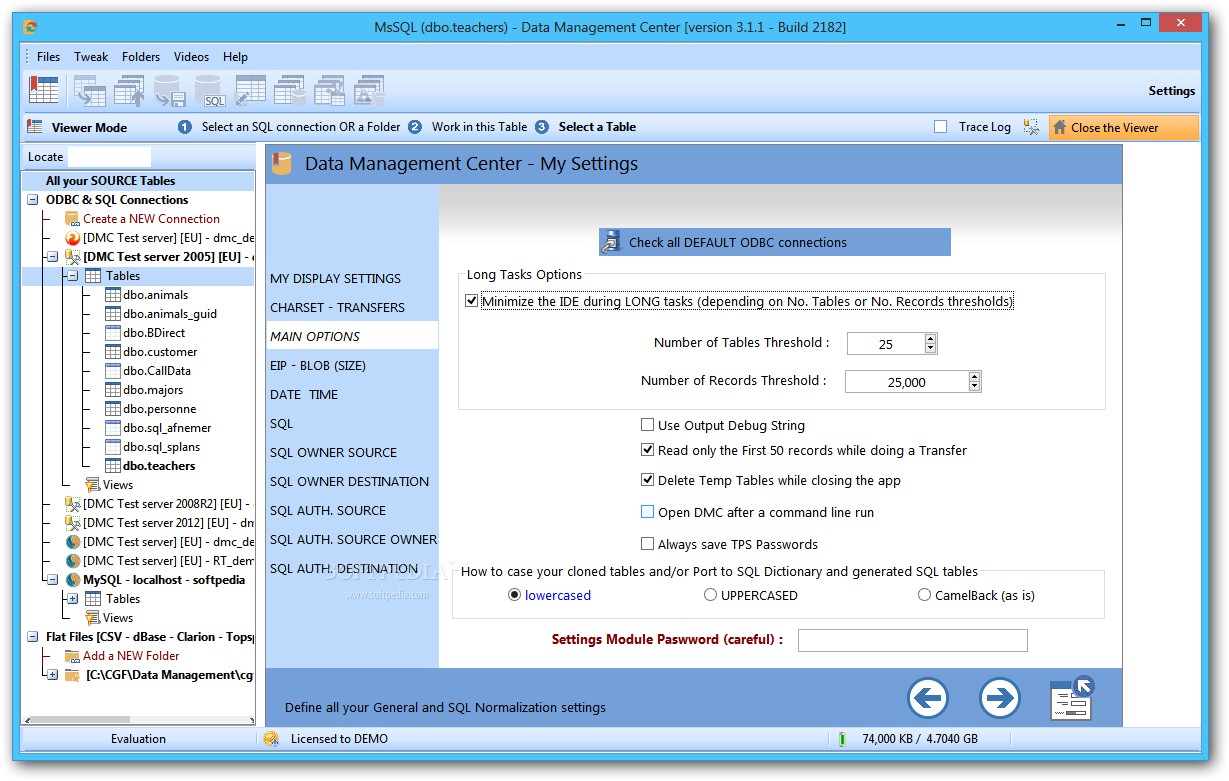Enable the Trace Log checkbox
This screenshot has width=1229, height=781.
pos(940,127)
